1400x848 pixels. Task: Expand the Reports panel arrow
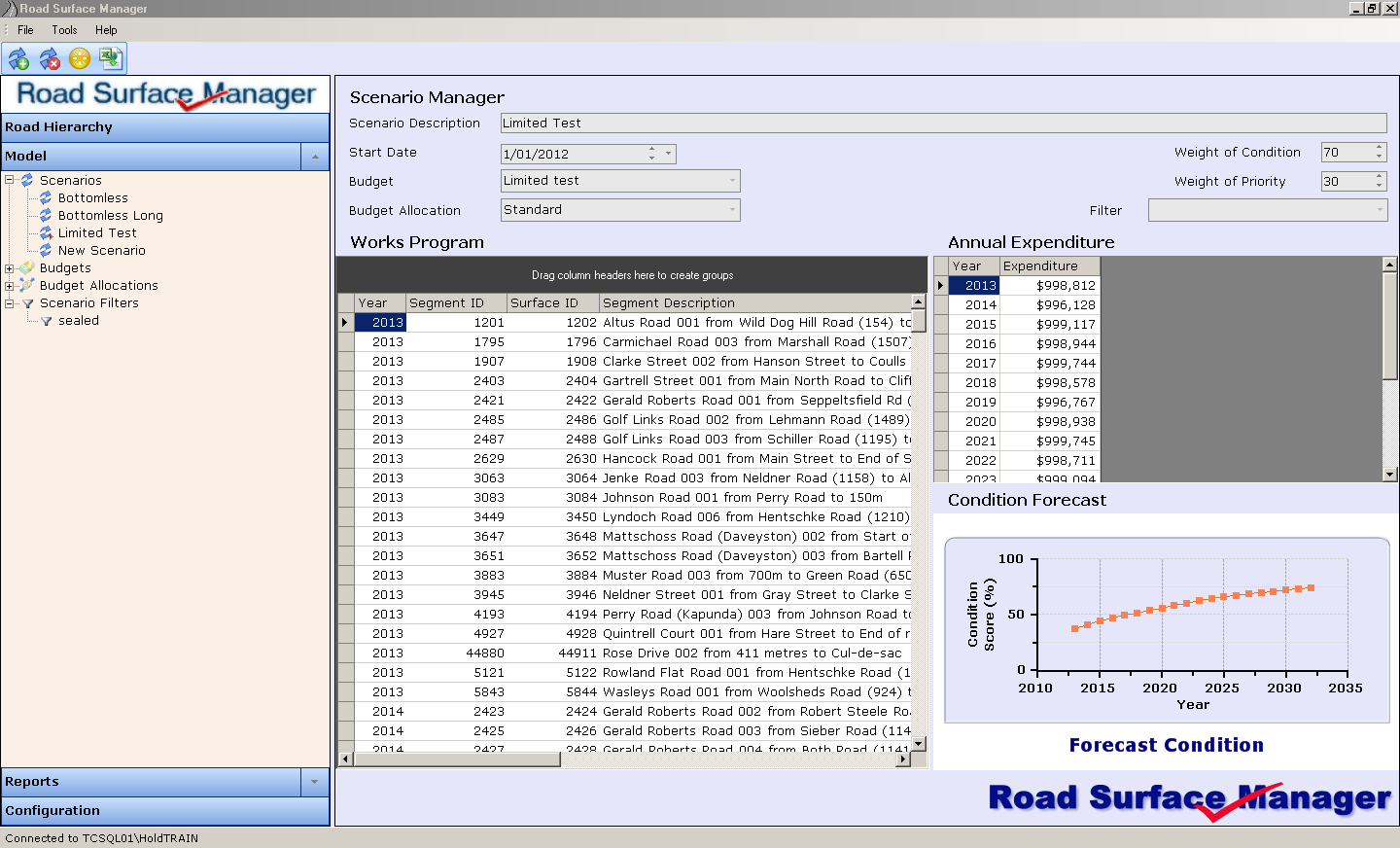pos(315,782)
